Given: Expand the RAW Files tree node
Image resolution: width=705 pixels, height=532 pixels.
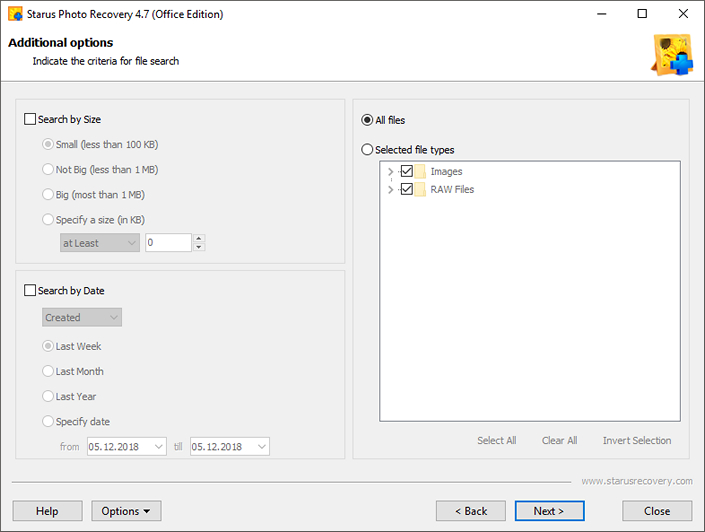Looking at the screenshot, I should coord(390,189).
